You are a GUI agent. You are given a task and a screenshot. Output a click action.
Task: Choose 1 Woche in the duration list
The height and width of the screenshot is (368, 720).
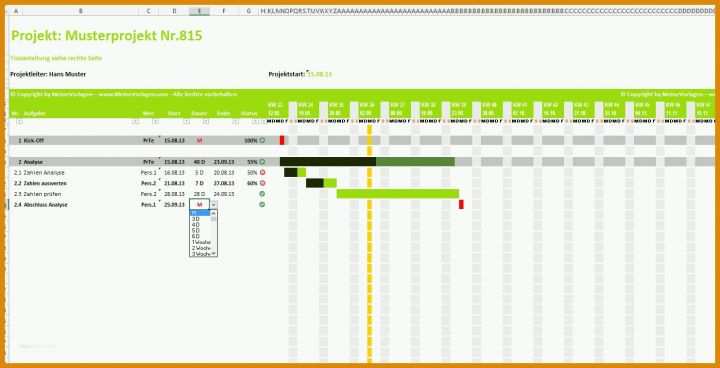pyautogui.click(x=200, y=242)
